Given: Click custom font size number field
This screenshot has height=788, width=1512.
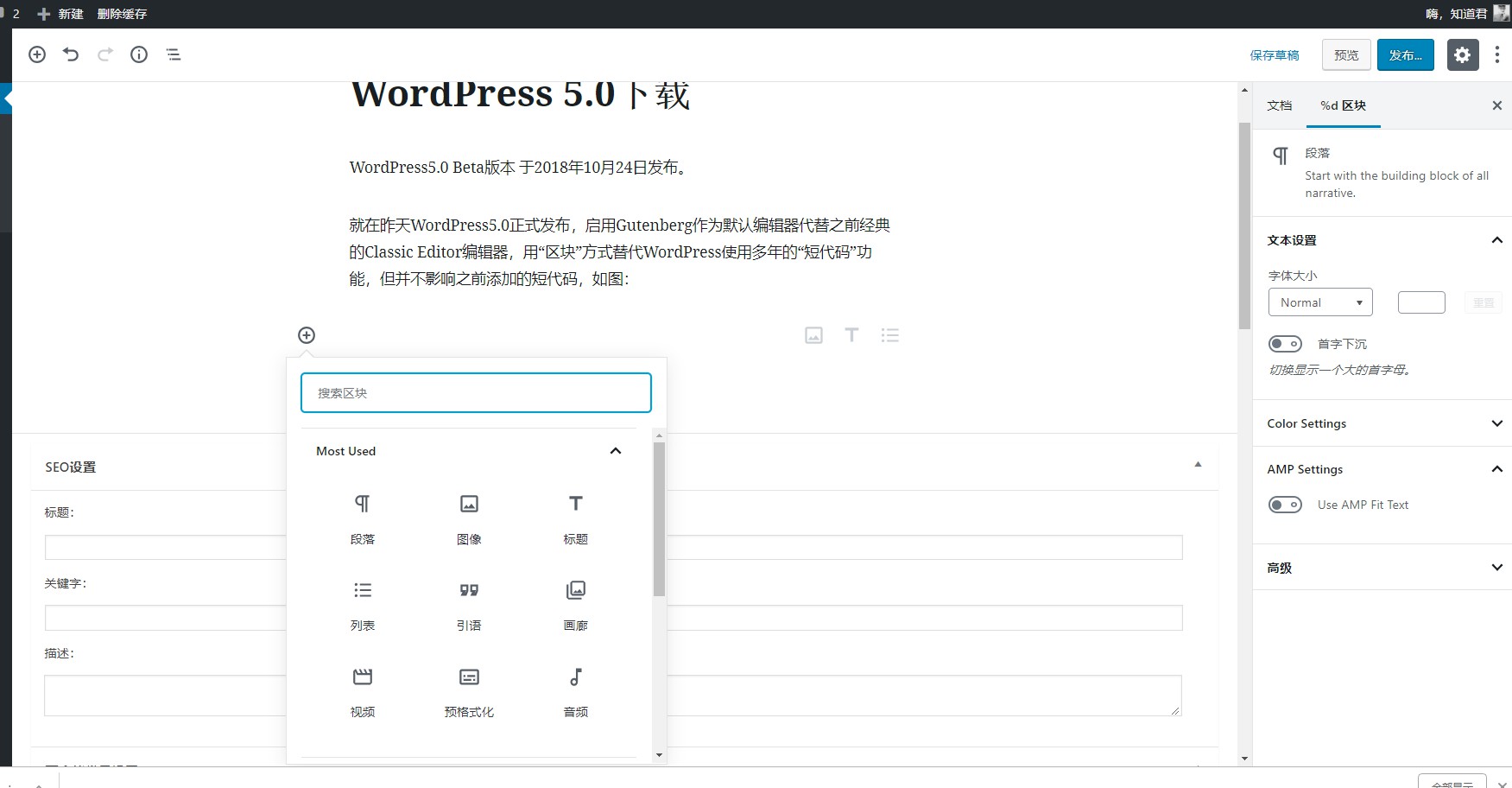Looking at the screenshot, I should (x=1421, y=302).
